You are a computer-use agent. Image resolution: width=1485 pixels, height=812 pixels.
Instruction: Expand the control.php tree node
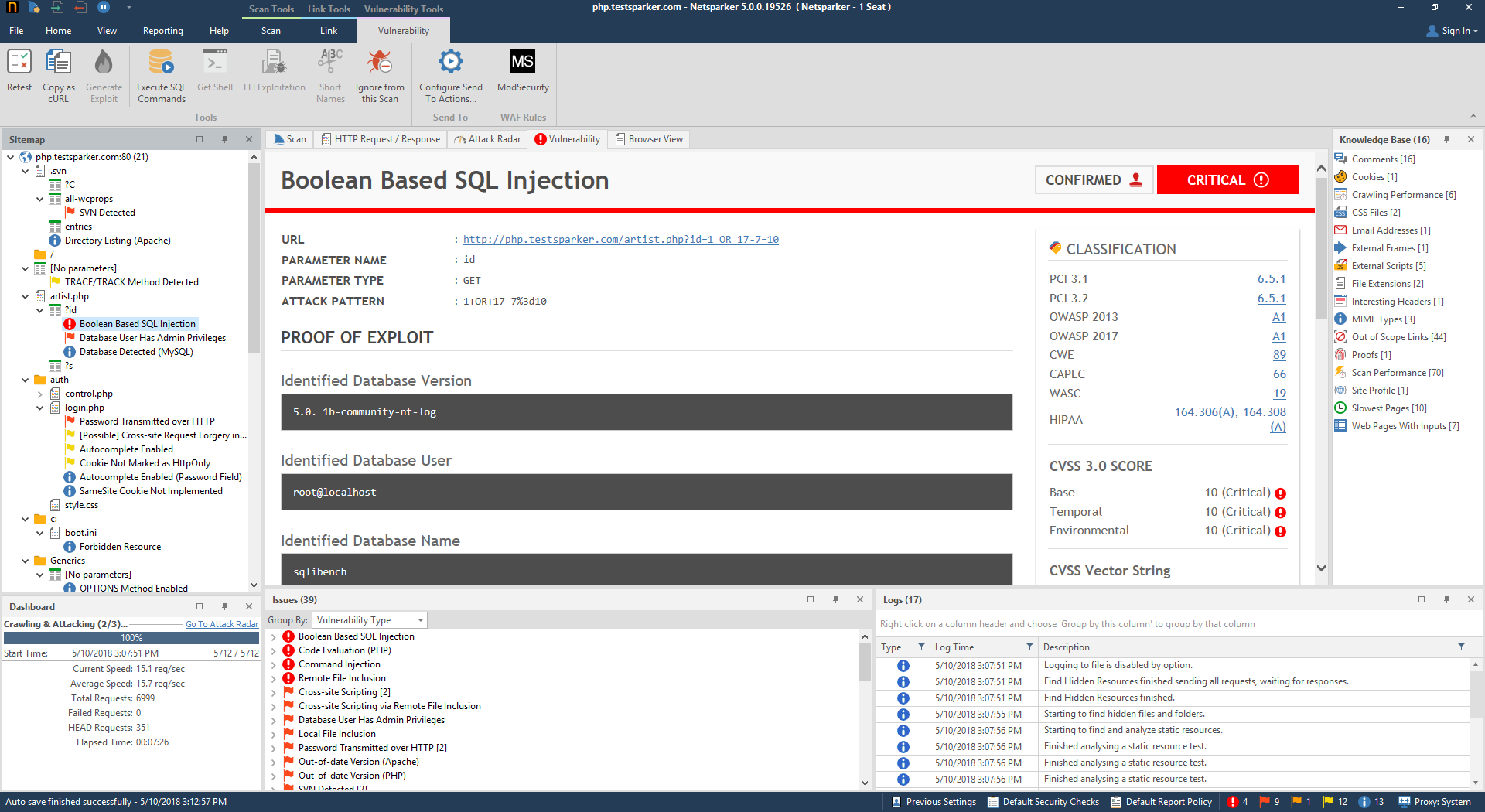[x=40, y=394]
